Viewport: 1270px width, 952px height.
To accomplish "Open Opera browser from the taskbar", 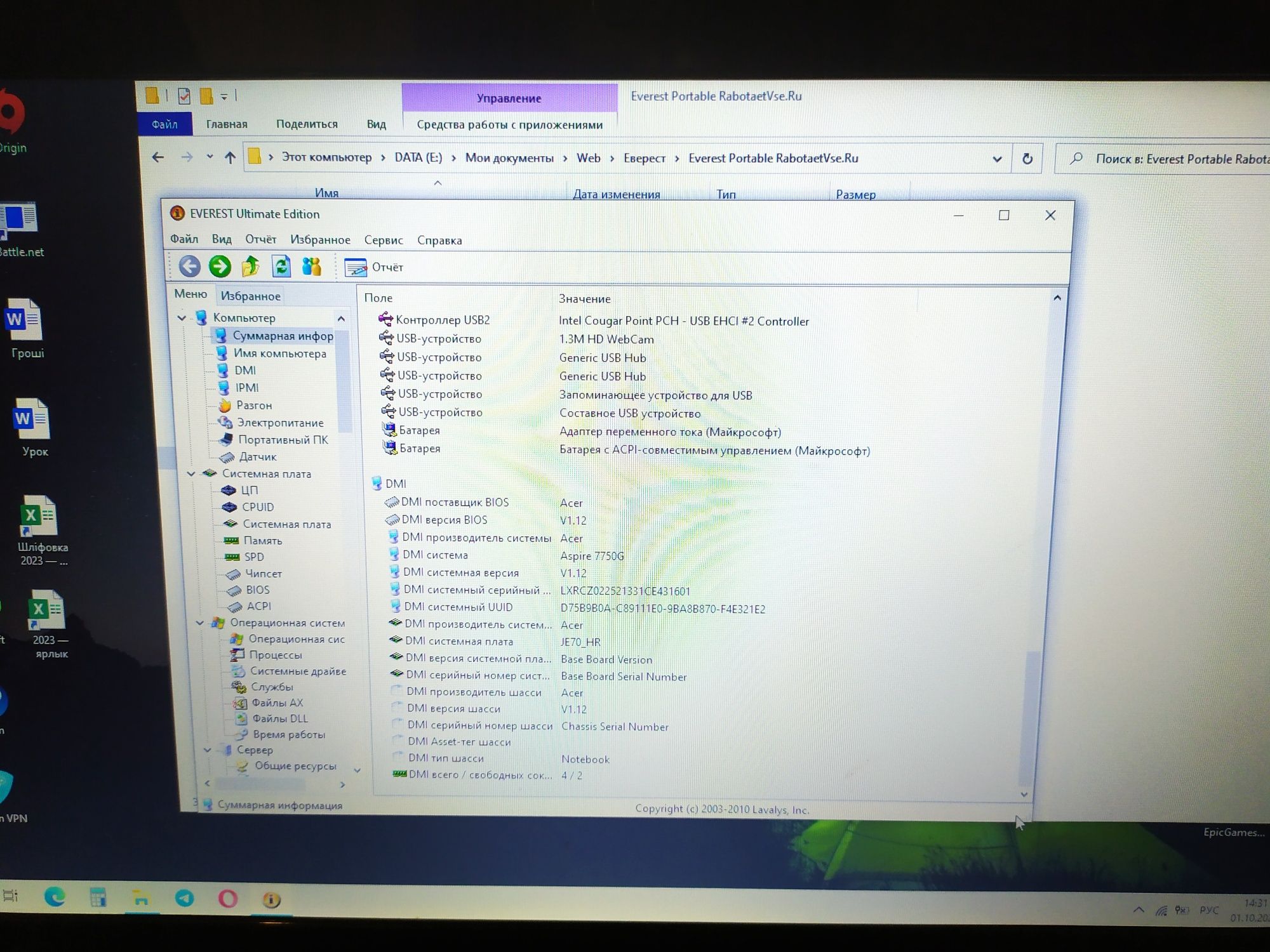I will click(227, 899).
